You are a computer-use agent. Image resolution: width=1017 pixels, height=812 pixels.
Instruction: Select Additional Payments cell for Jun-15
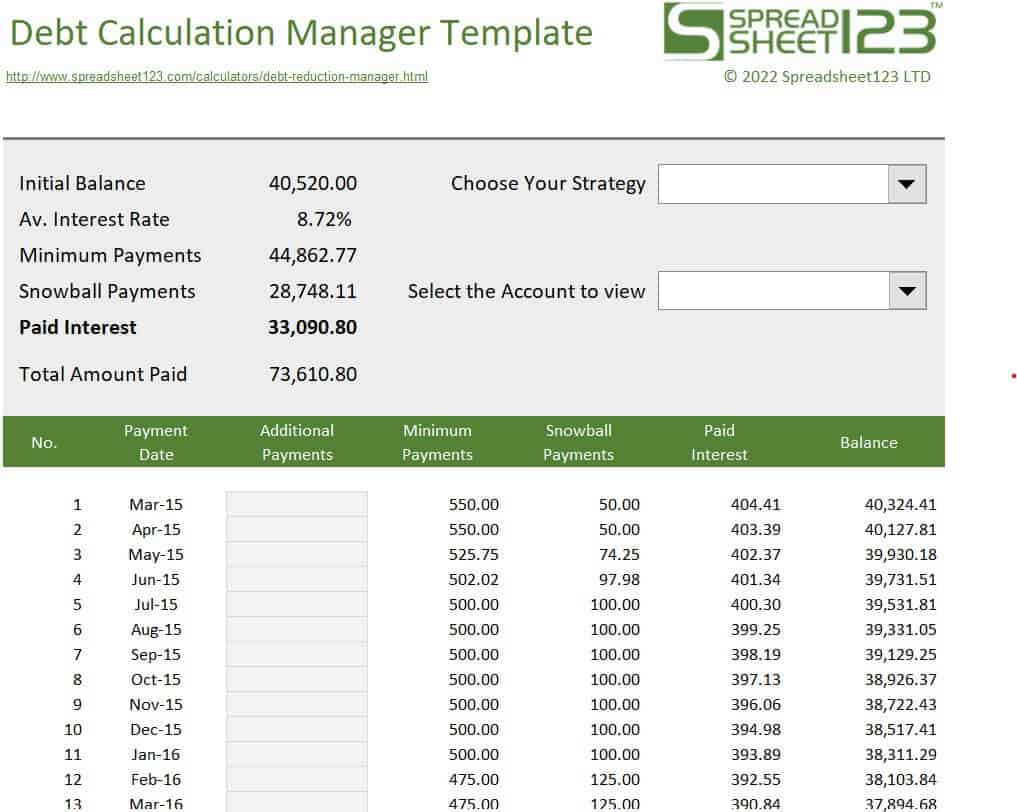click(x=296, y=579)
